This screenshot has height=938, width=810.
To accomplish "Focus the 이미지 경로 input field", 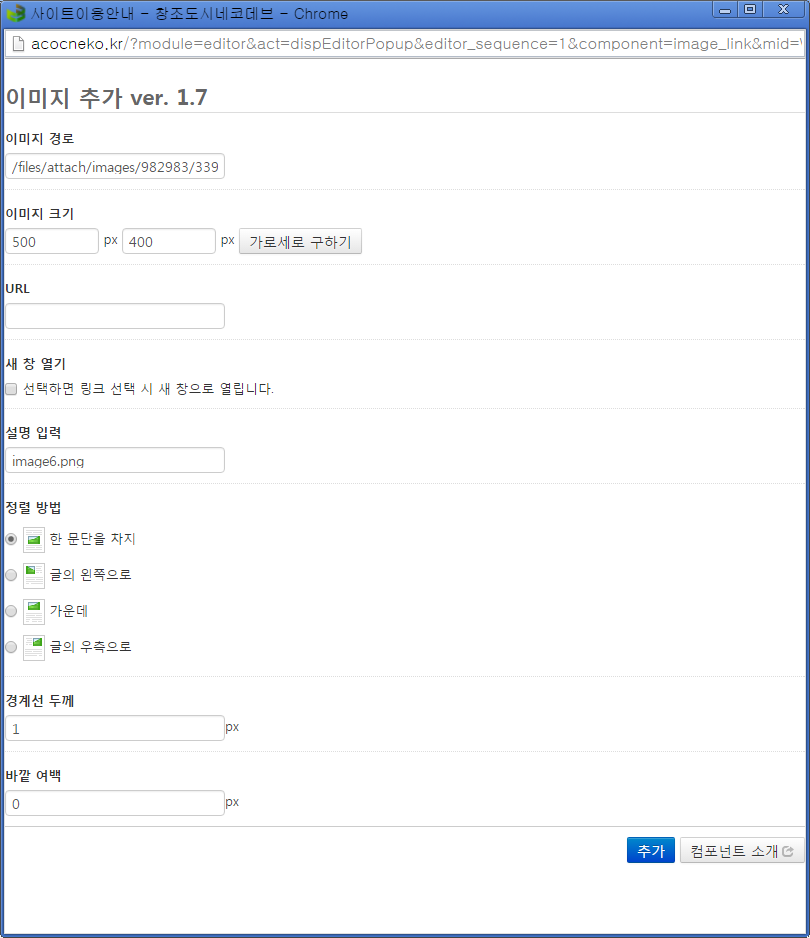I will coord(115,166).
